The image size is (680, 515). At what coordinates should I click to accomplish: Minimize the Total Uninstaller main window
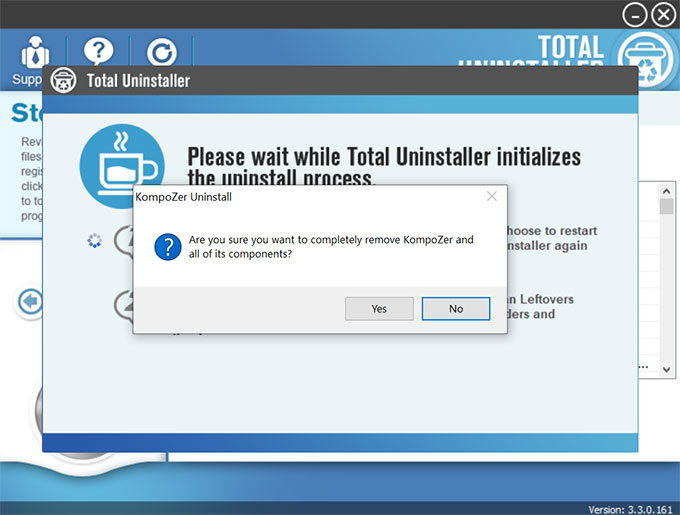(635, 16)
